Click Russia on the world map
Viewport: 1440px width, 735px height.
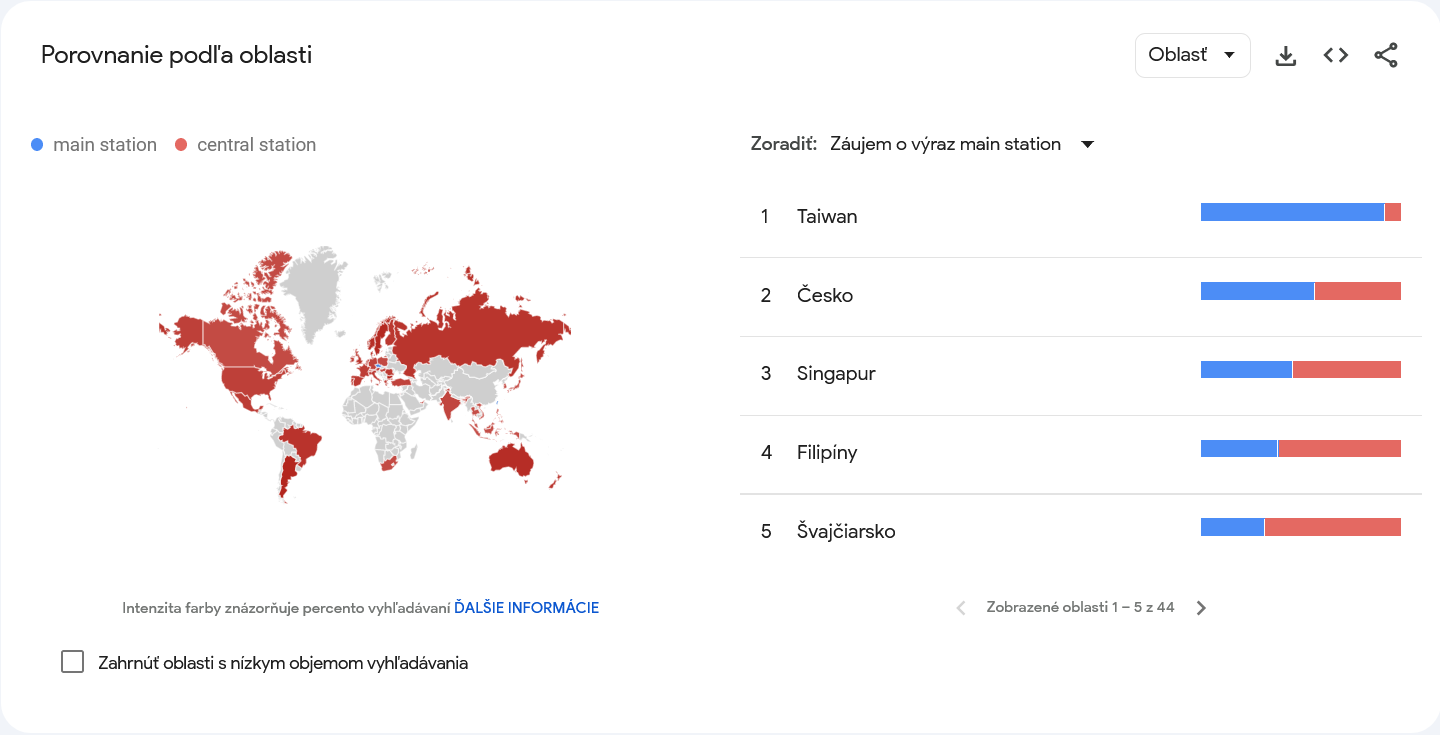pos(480,325)
